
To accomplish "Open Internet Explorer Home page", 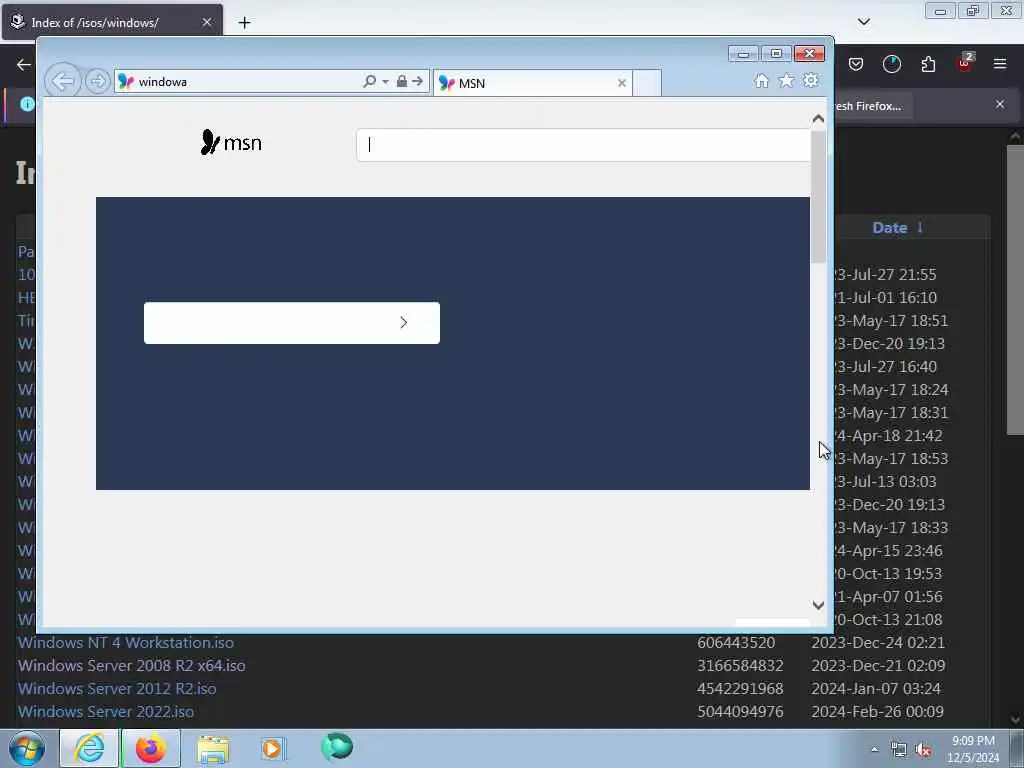I will pyautogui.click(x=761, y=80).
